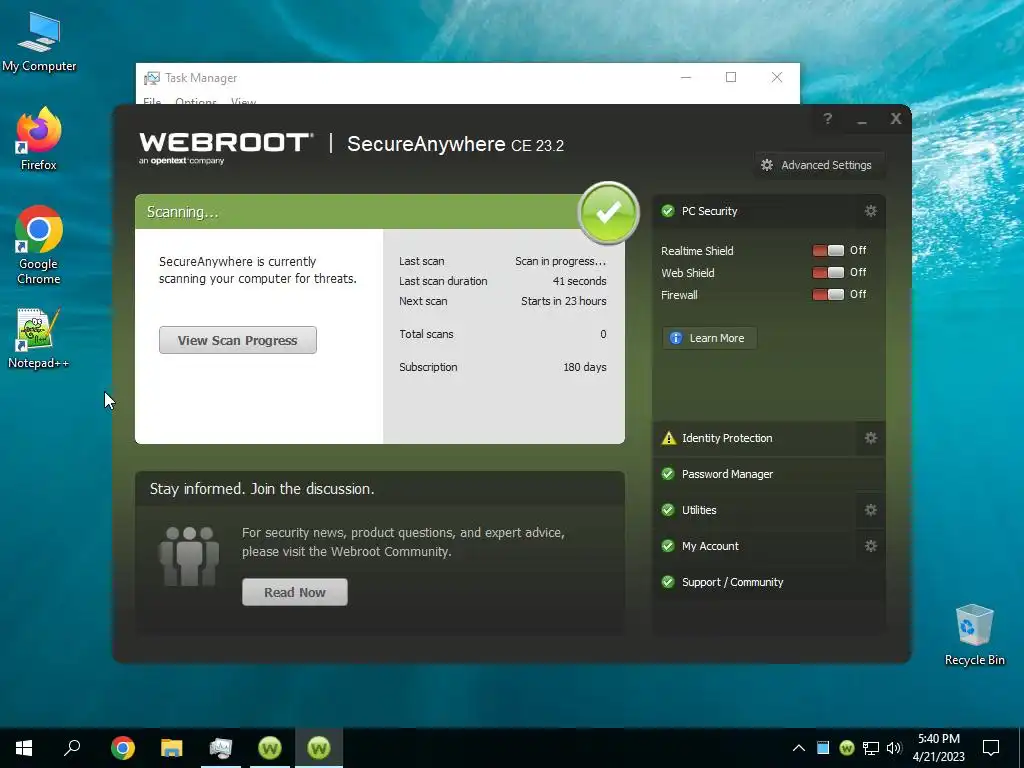The width and height of the screenshot is (1024, 768).
Task: Open taskbar search magnifier
Action: (72, 748)
